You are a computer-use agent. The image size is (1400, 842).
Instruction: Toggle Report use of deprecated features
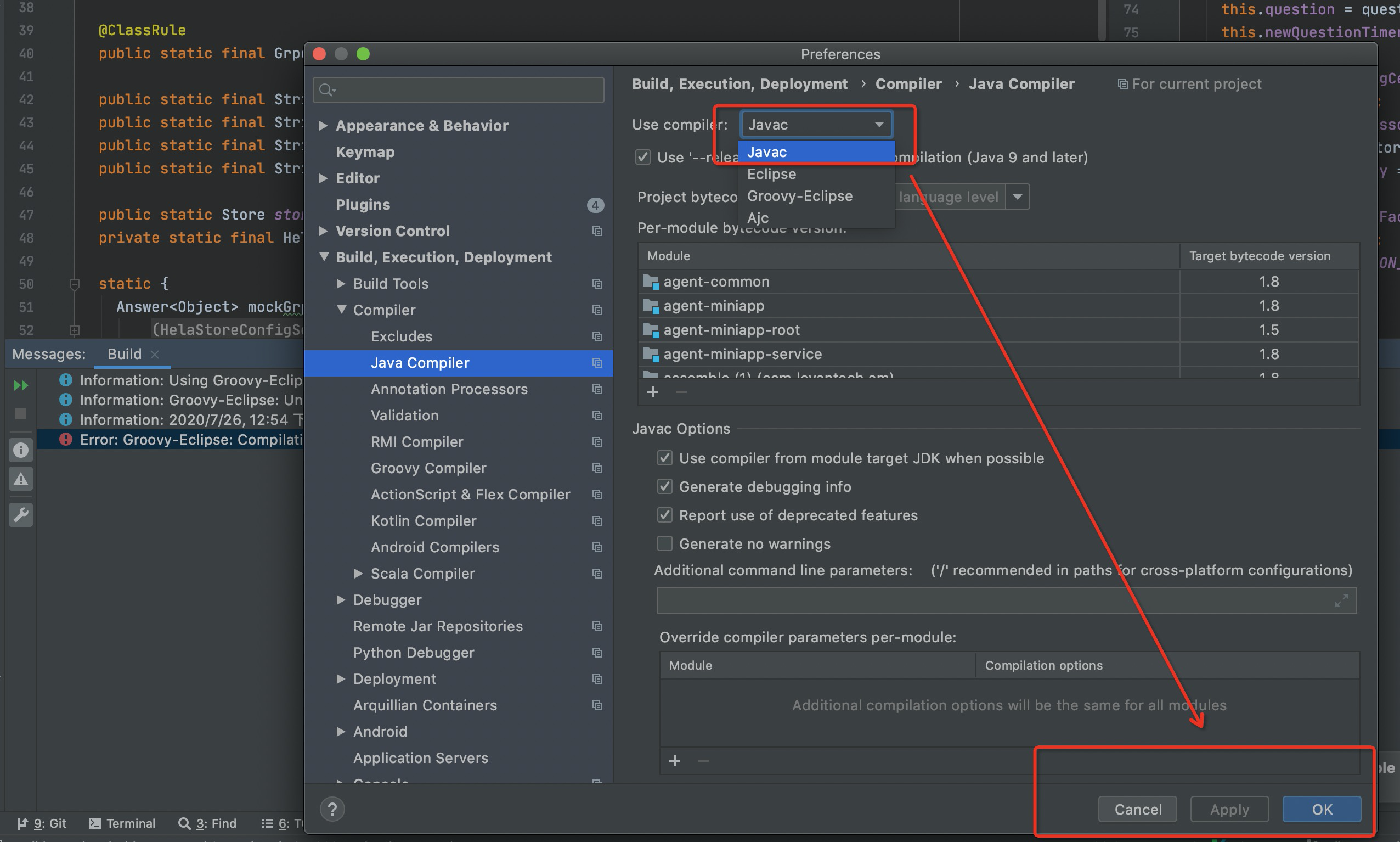coord(664,515)
